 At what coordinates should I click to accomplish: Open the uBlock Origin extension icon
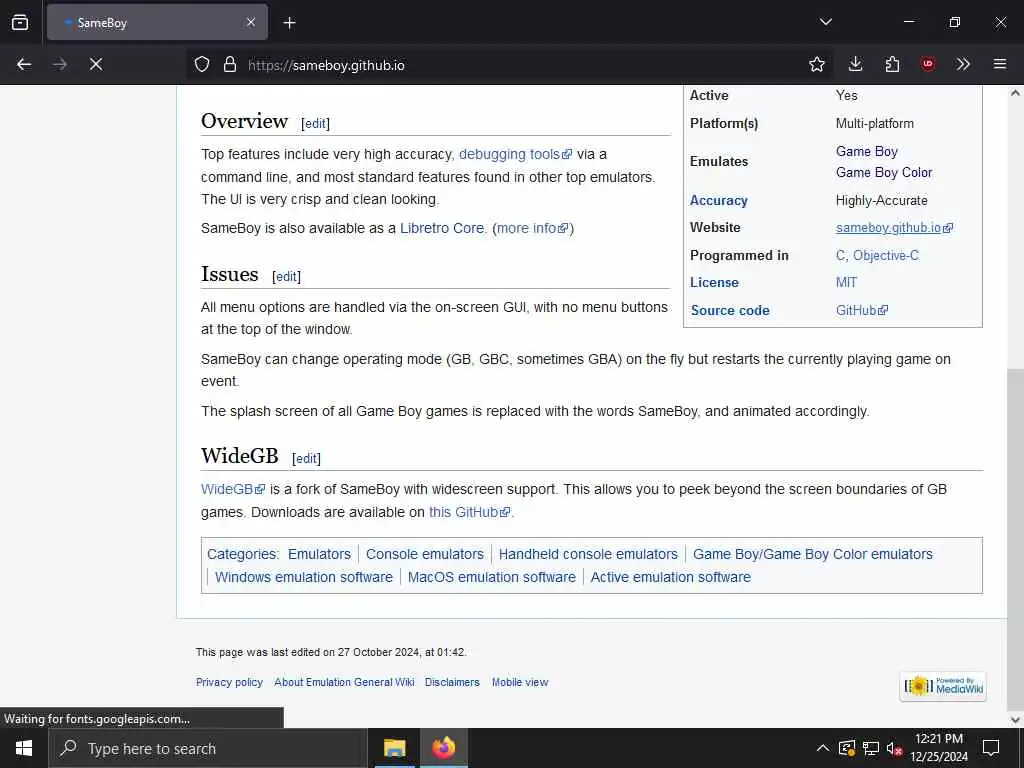click(x=927, y=64)
